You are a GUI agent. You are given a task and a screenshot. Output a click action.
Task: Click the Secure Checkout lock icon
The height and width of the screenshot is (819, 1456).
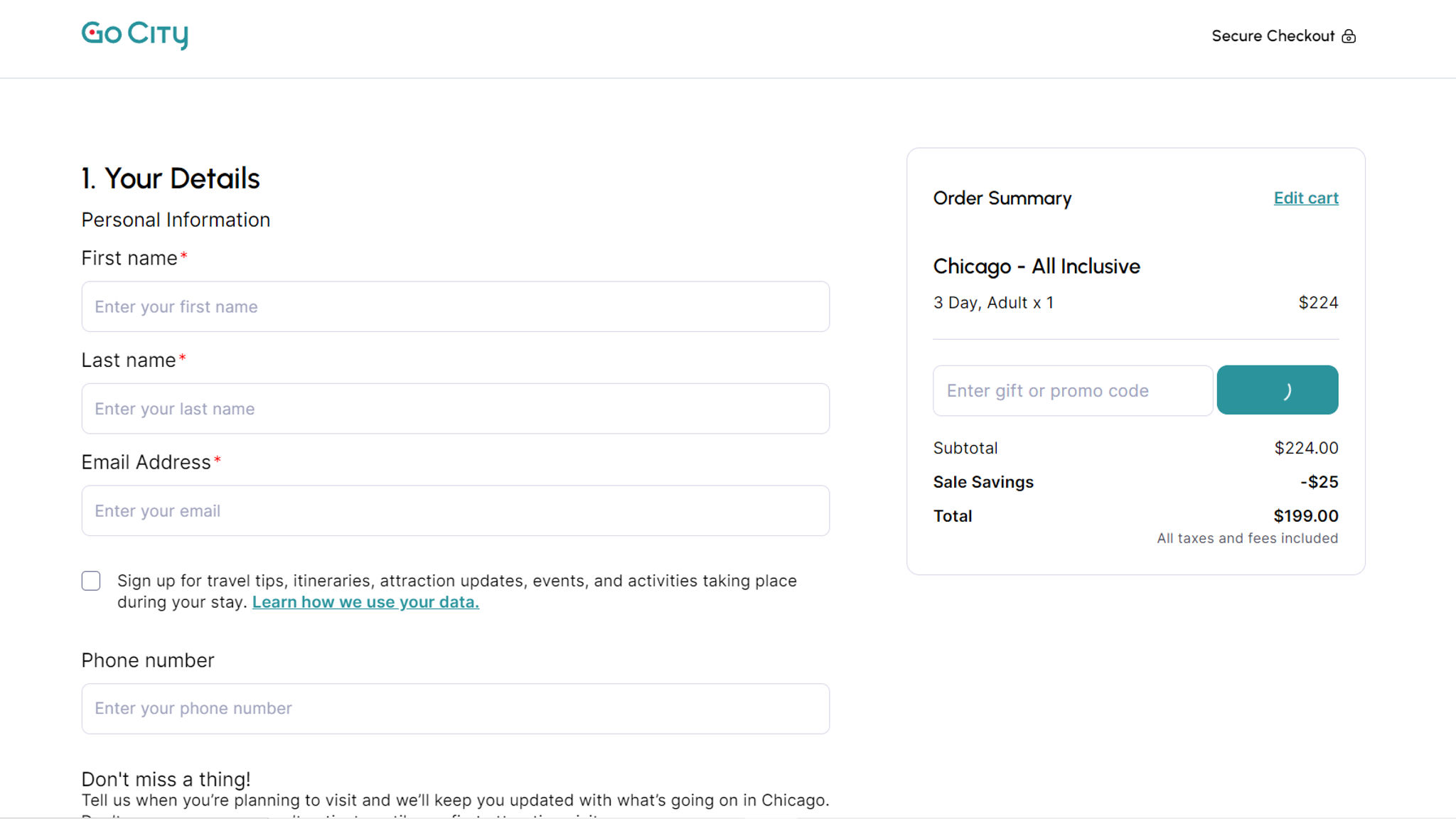pyautogui.click(x=1350, y=35)
